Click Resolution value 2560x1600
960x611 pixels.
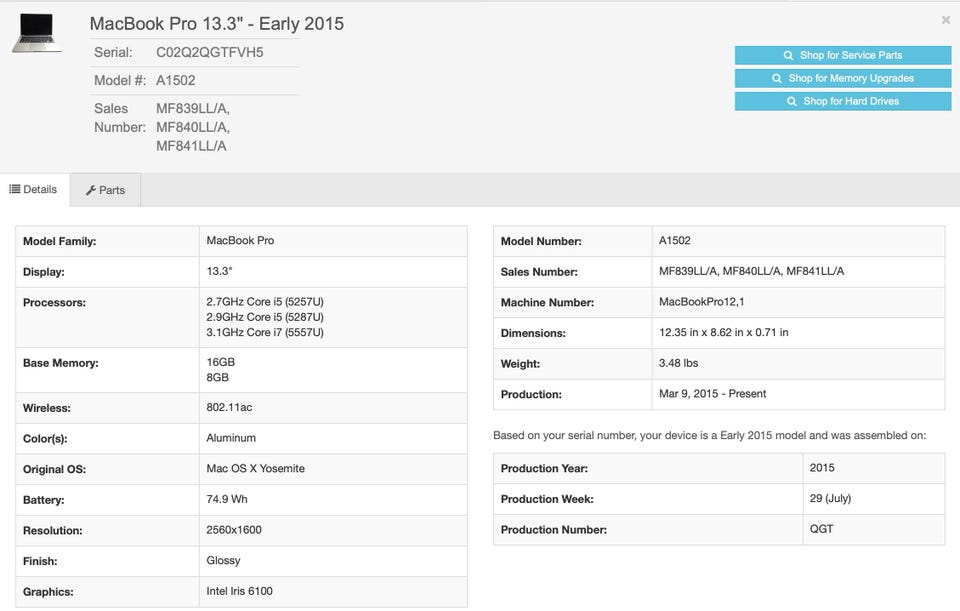point(234,530)
